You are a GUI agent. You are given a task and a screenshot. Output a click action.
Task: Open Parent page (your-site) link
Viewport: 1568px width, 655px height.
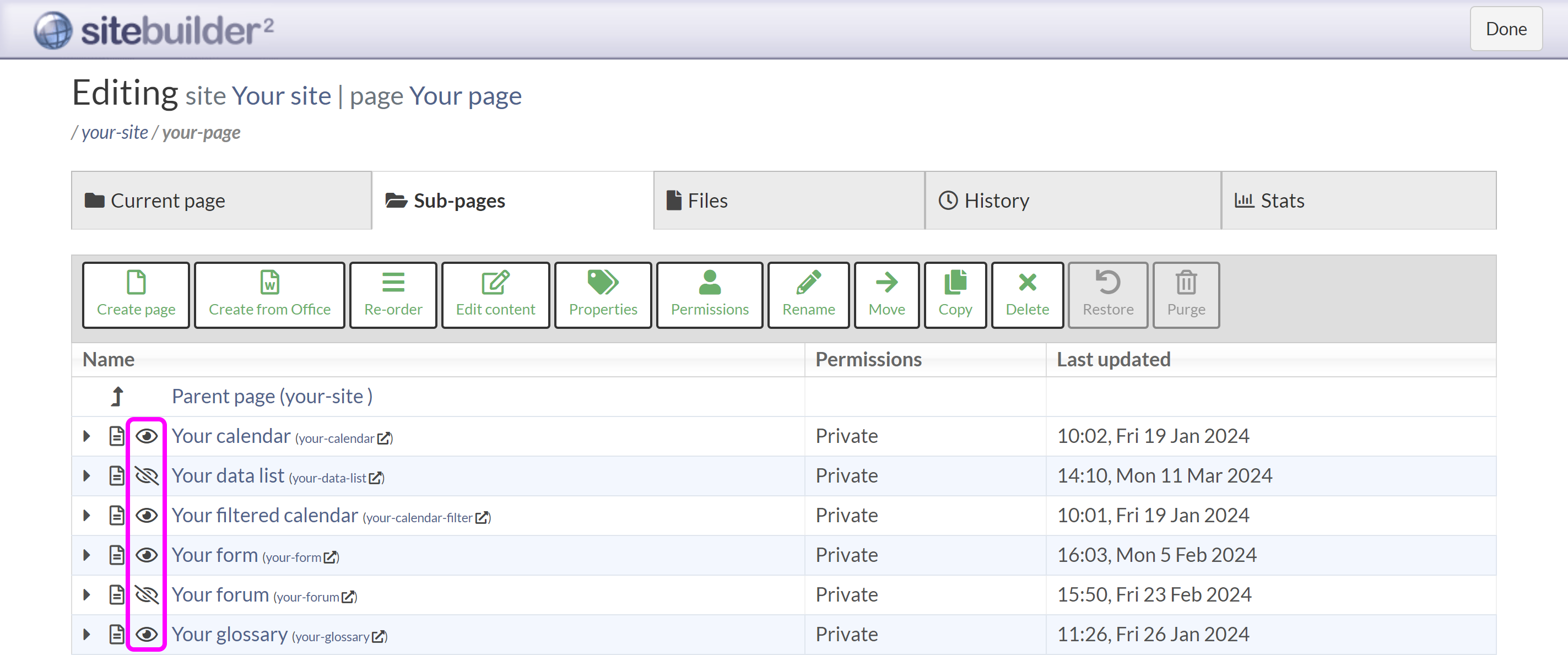[272, 396]
